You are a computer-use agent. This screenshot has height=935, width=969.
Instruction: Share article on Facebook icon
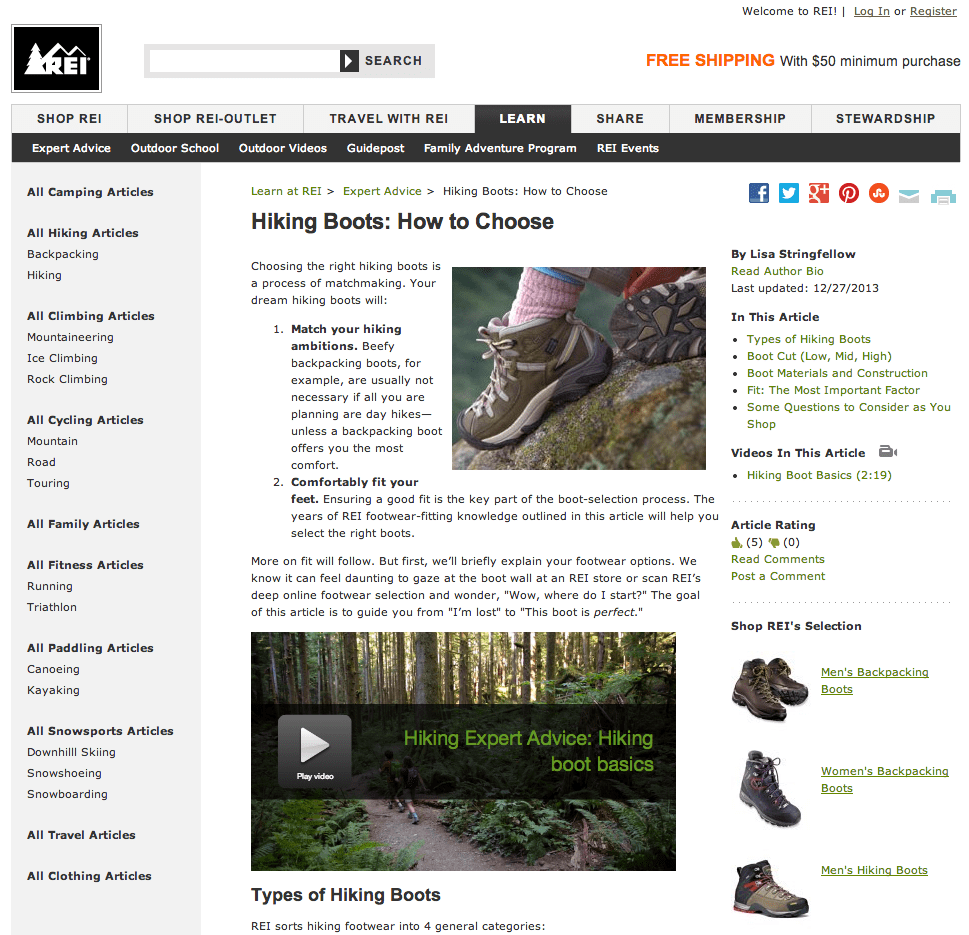(759, 193)
